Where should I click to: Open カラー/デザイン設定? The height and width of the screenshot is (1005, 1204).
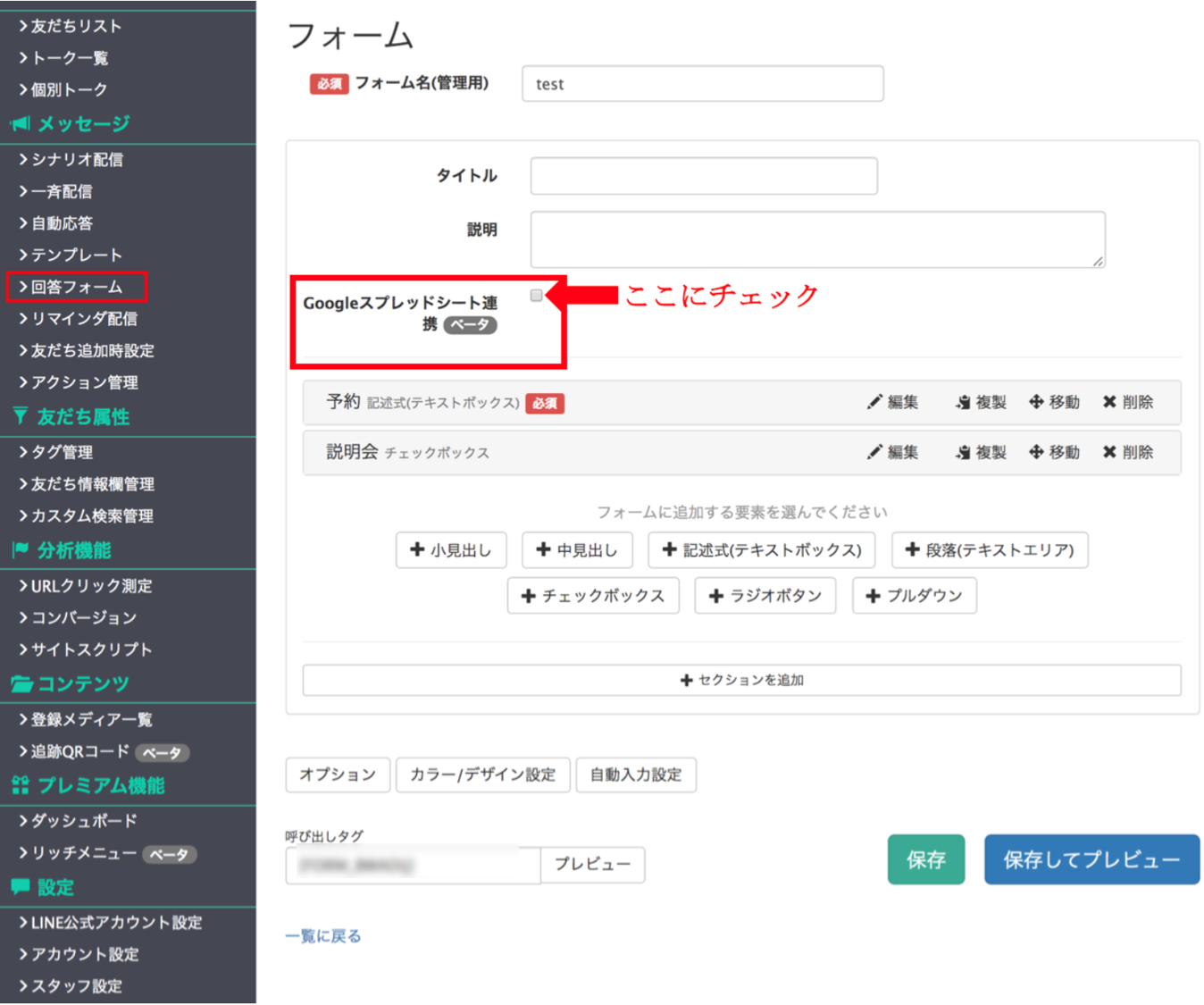point(483,775)
